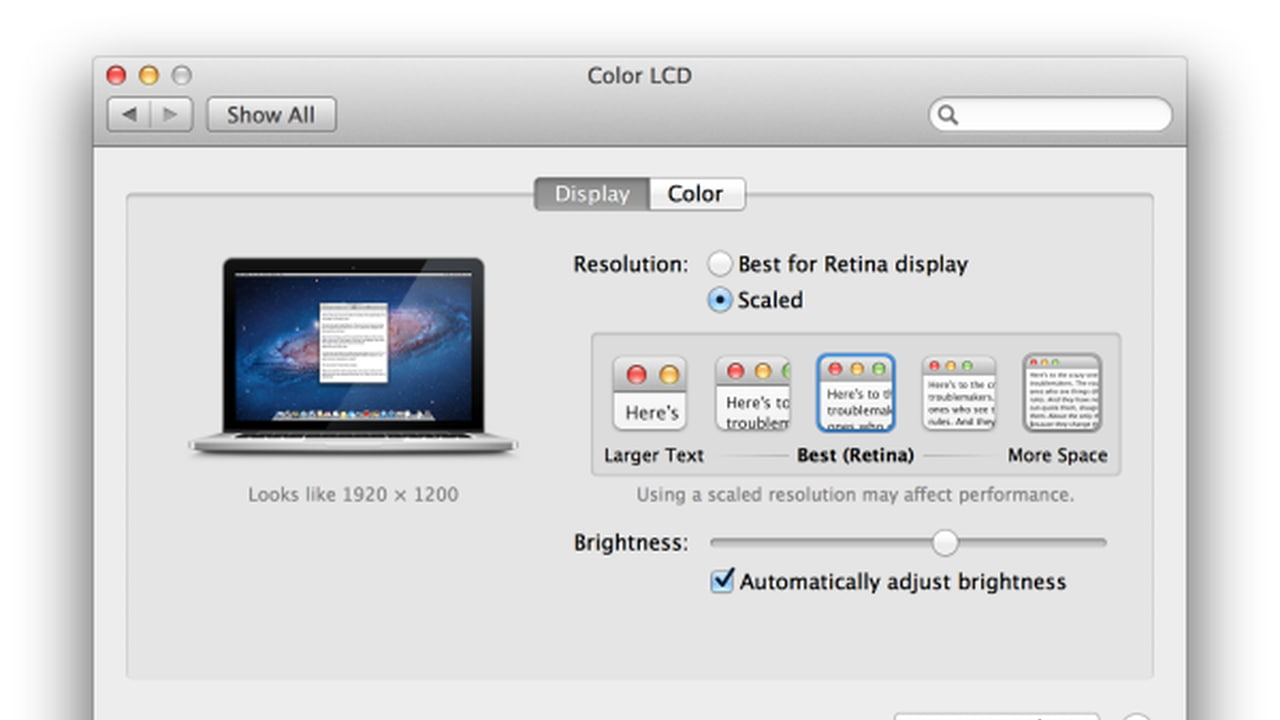Select the More Space resolution thumbnail

[x=1061, y=393]
